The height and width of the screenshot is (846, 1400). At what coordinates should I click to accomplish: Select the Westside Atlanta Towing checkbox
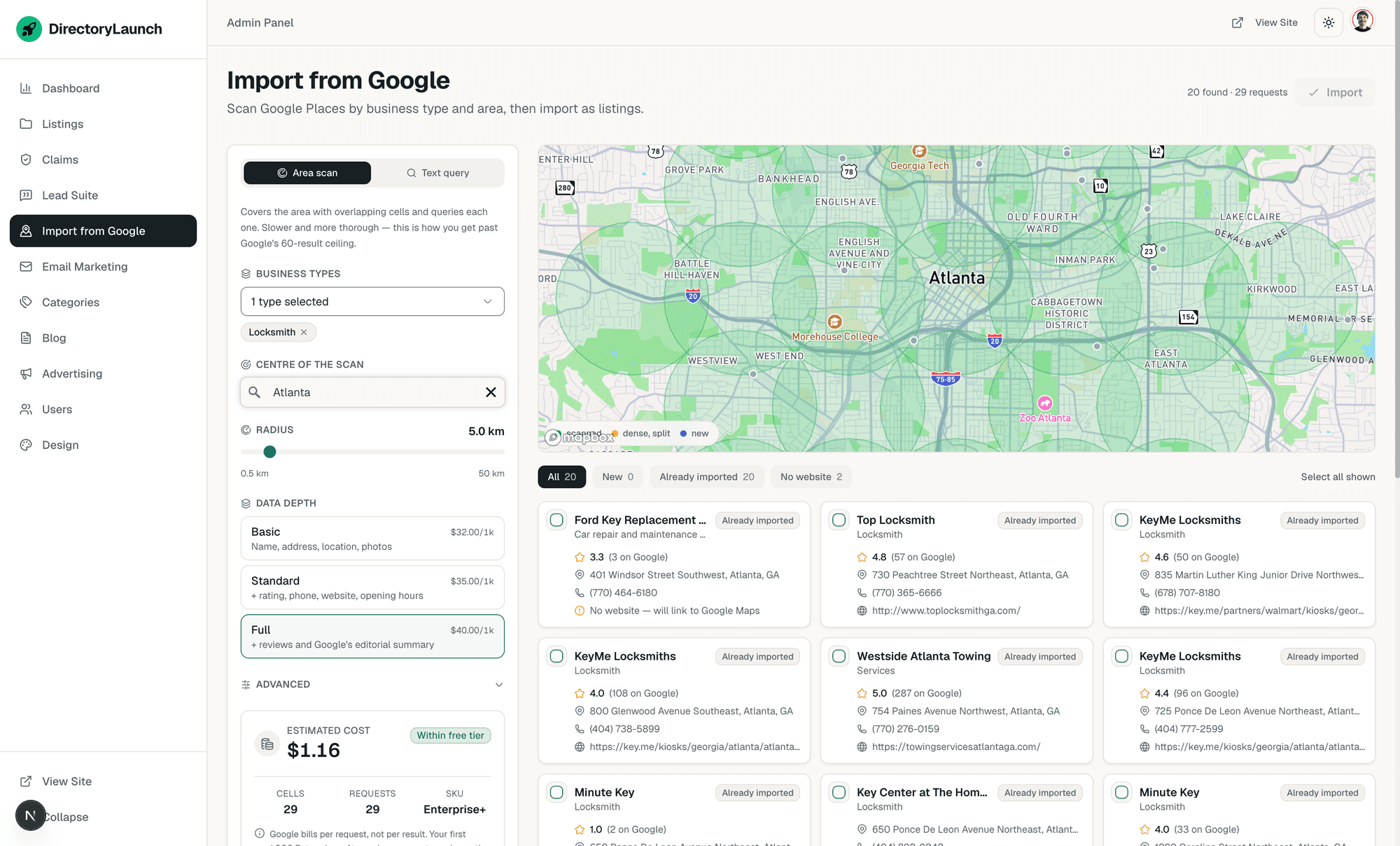pyautogui.click(x=839, y=656)
